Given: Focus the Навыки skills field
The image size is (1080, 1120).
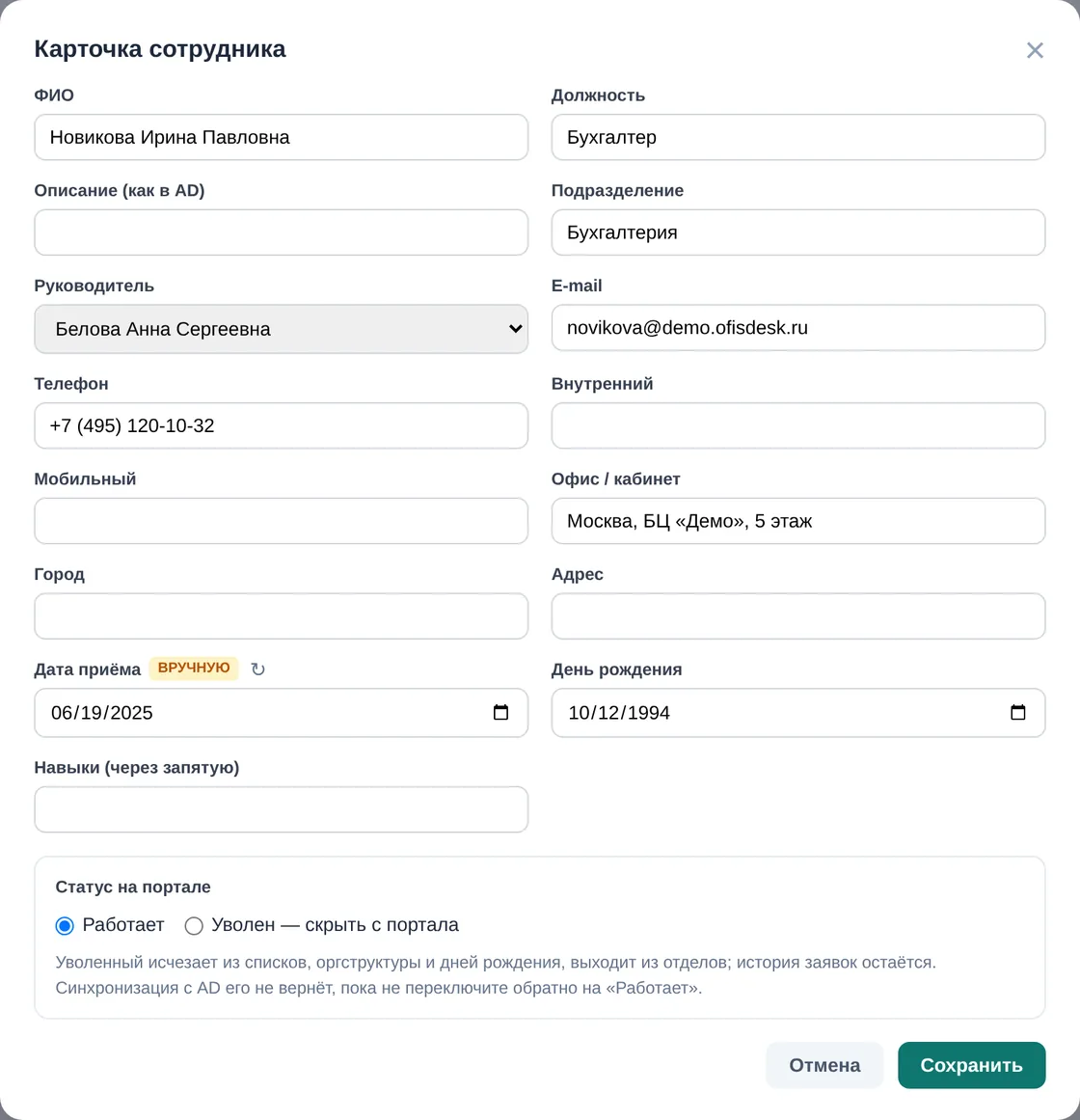Looking at the screenshot, I should 282,809.
